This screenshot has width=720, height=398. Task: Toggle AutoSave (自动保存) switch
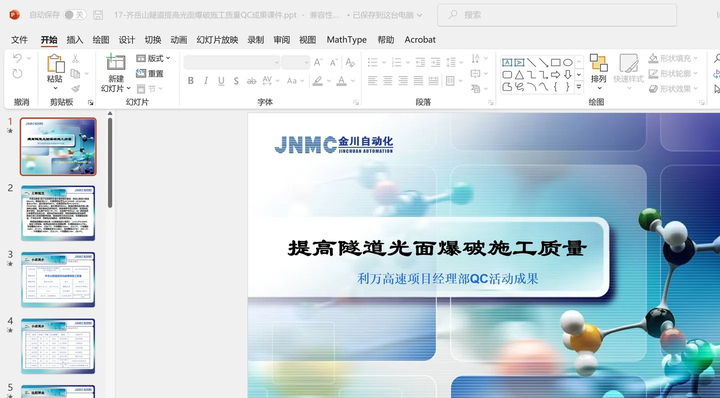75,15
